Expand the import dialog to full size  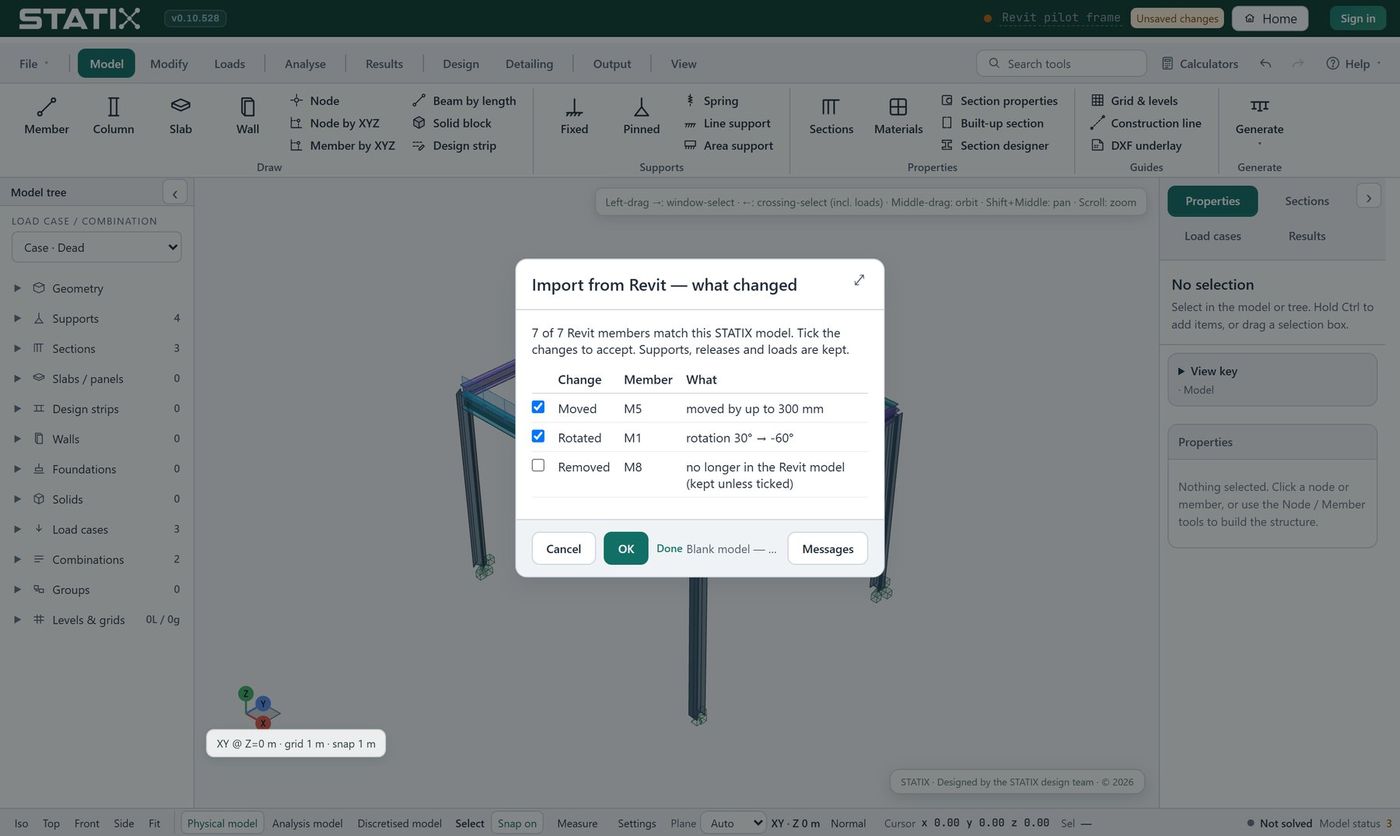(x=859, y=280)
